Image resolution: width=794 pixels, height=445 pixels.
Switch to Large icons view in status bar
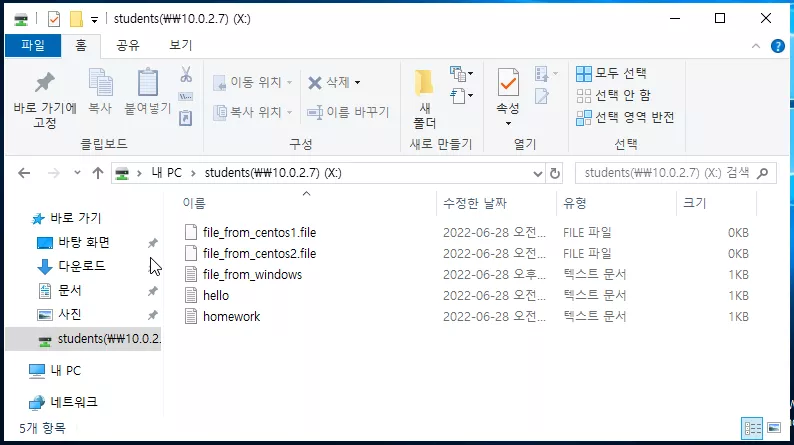point(774,428)
